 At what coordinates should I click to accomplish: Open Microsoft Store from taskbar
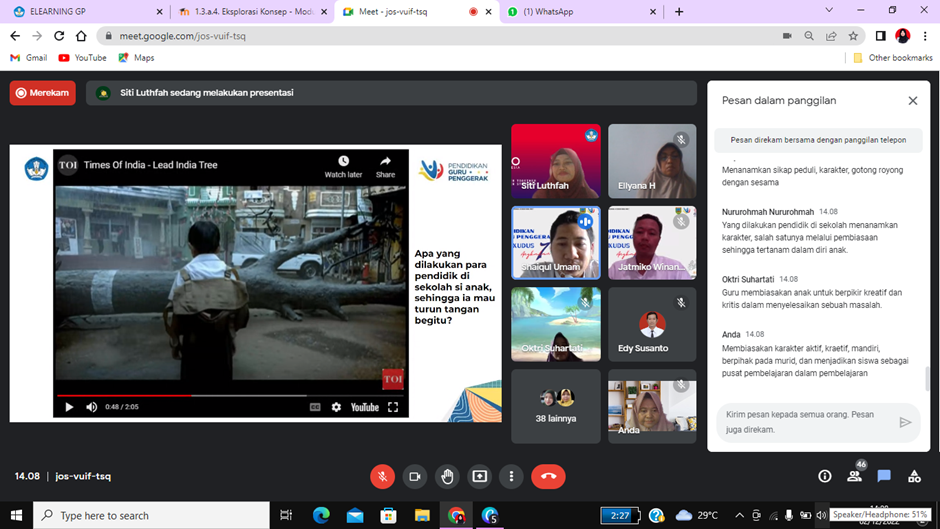click(388, 515)
